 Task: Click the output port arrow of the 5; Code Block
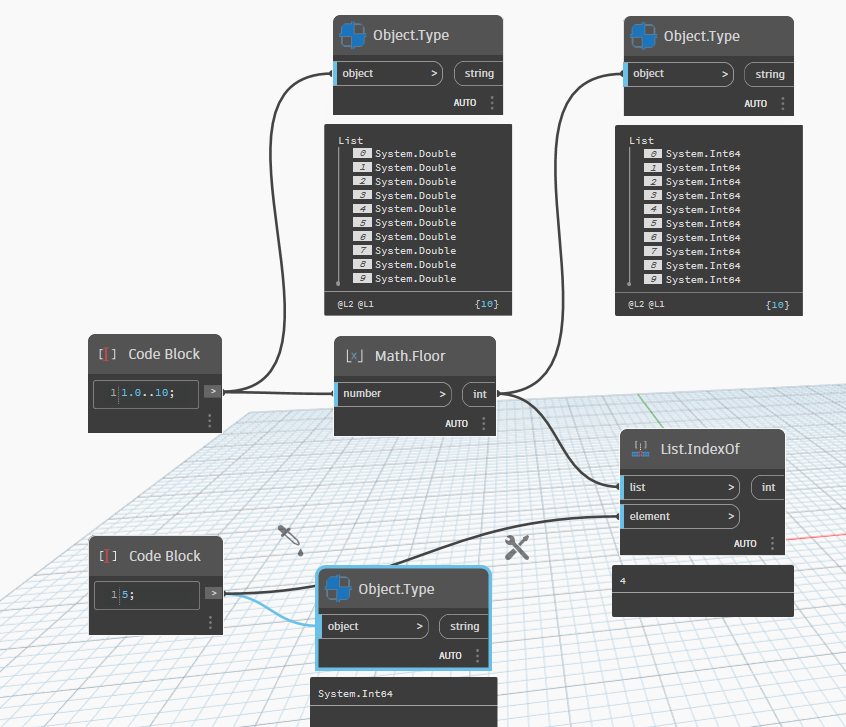pyautogui.click(x=214, y=593)
